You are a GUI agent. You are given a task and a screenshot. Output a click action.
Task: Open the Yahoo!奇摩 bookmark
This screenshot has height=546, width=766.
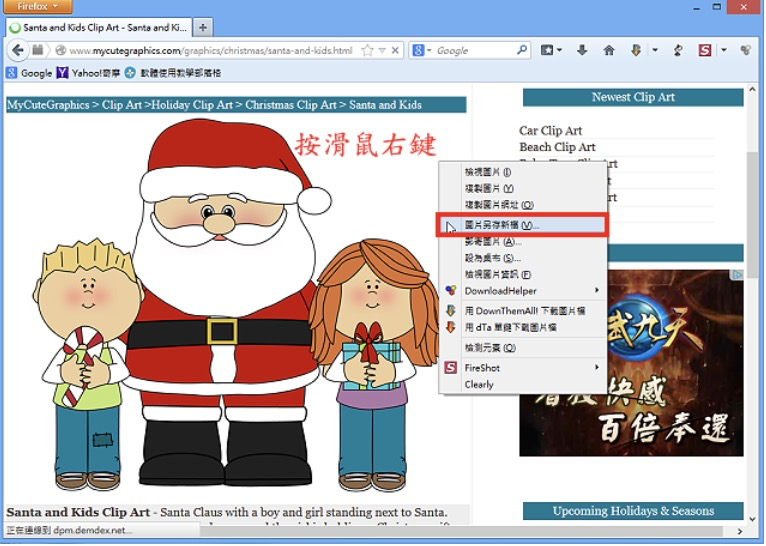click(x=88, y=73)
